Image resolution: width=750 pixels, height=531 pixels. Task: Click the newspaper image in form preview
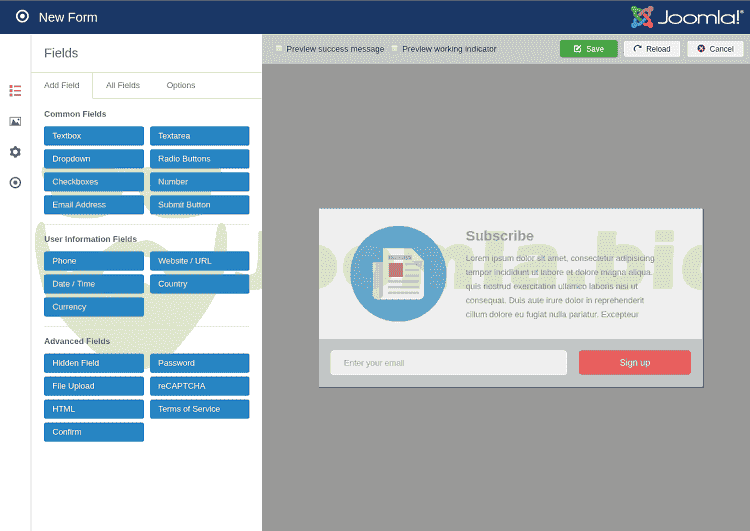[398, 274]
